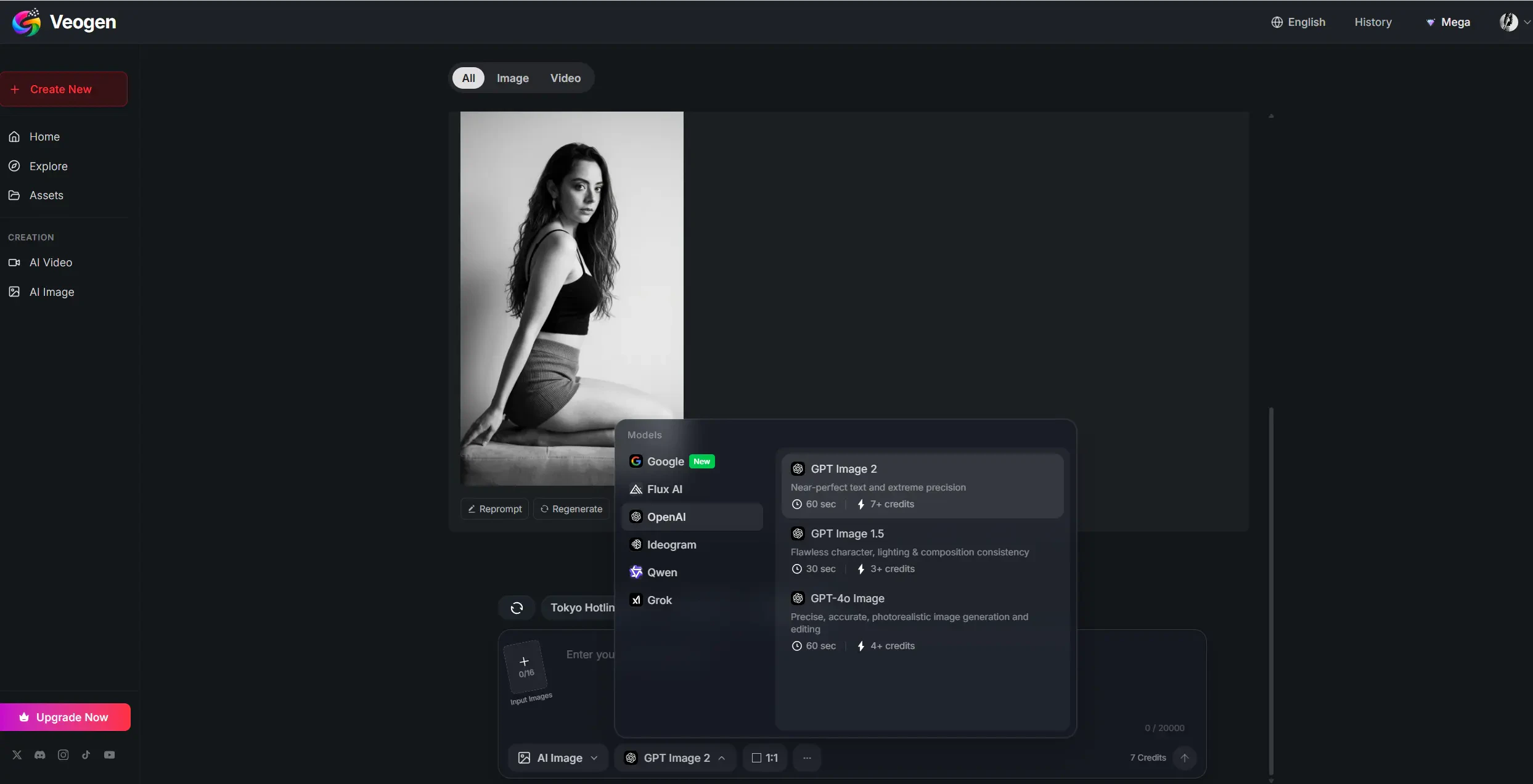Click the Discord icon in sidebar footer

[40, 755]
